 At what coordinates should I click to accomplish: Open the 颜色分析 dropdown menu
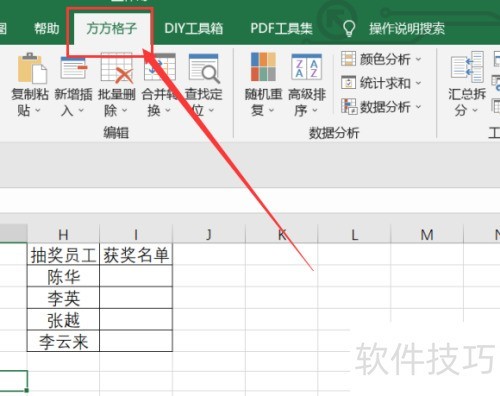pos(418,60)
